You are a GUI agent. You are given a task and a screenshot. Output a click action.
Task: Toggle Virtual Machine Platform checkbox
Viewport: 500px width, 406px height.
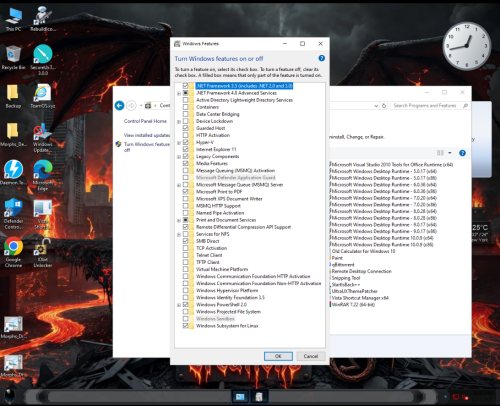186,269
